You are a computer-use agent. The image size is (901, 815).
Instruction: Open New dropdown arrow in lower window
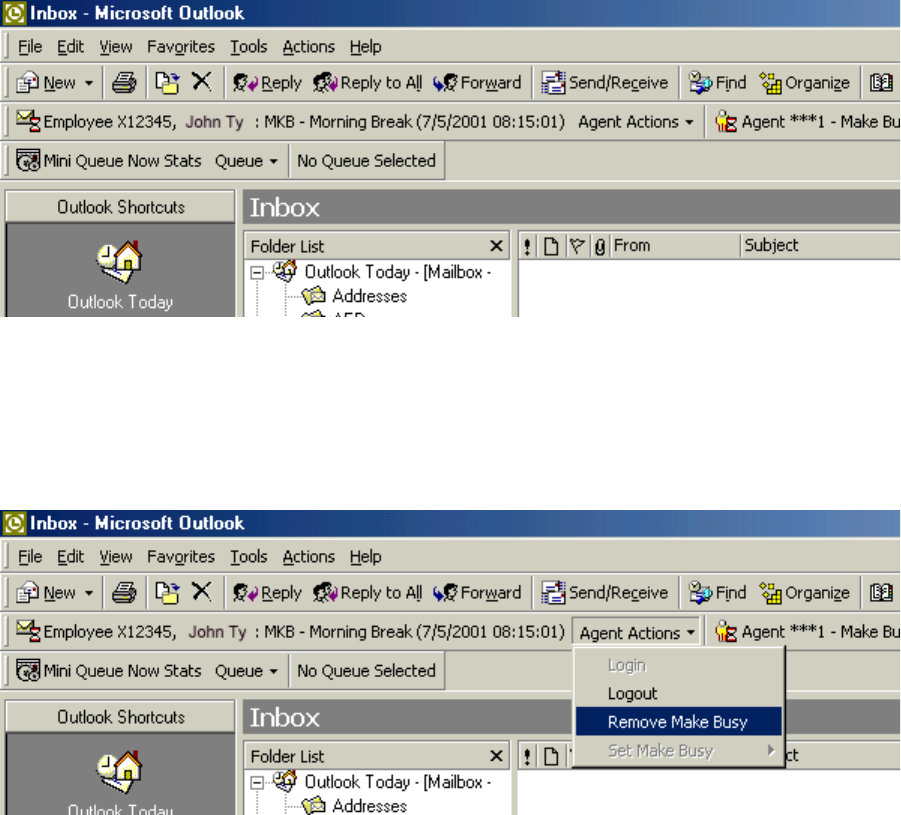[88, 593]
